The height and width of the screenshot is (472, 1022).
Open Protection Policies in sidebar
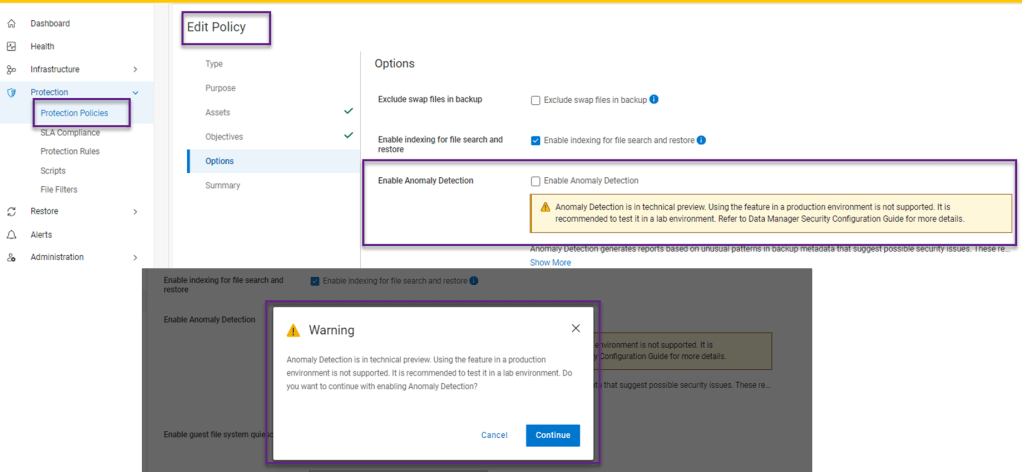[x=74, y=113]
